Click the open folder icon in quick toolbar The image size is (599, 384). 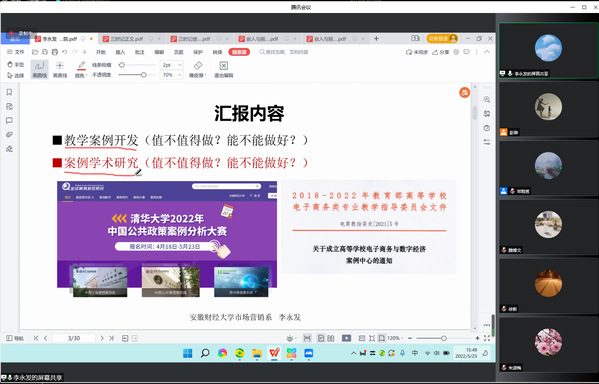coord(35,52)
